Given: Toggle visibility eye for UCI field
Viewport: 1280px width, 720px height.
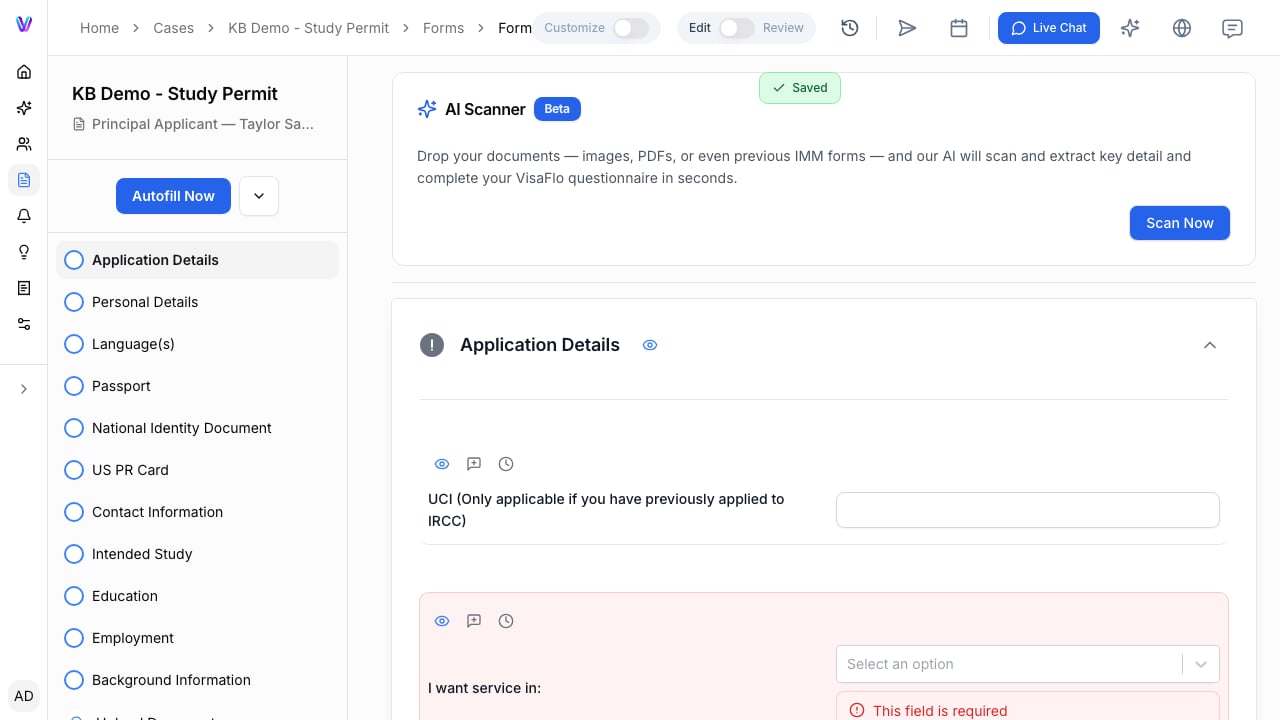Looking at the screenshot, I should pos(442,464).
